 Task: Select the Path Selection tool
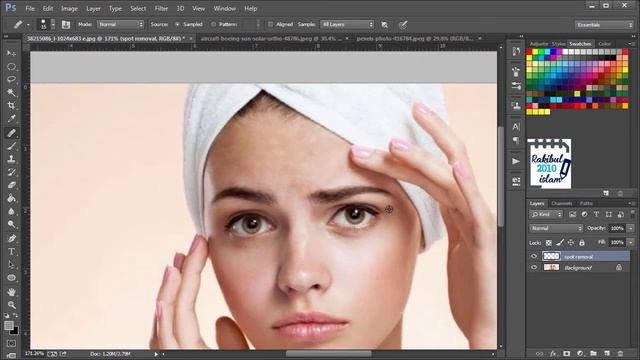pyautogui.click(x=11, y=264)
